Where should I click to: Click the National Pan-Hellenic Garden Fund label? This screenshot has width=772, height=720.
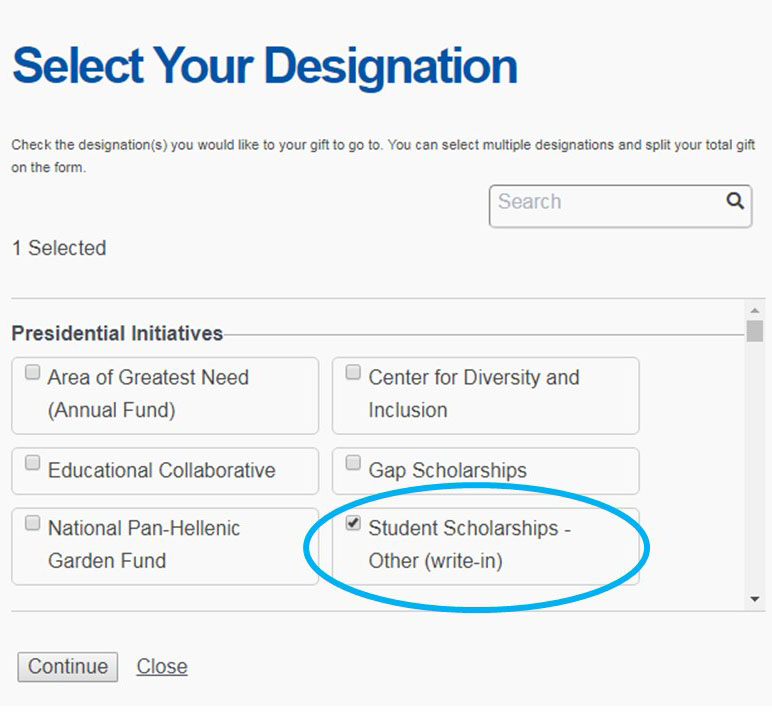coord(144,544)
